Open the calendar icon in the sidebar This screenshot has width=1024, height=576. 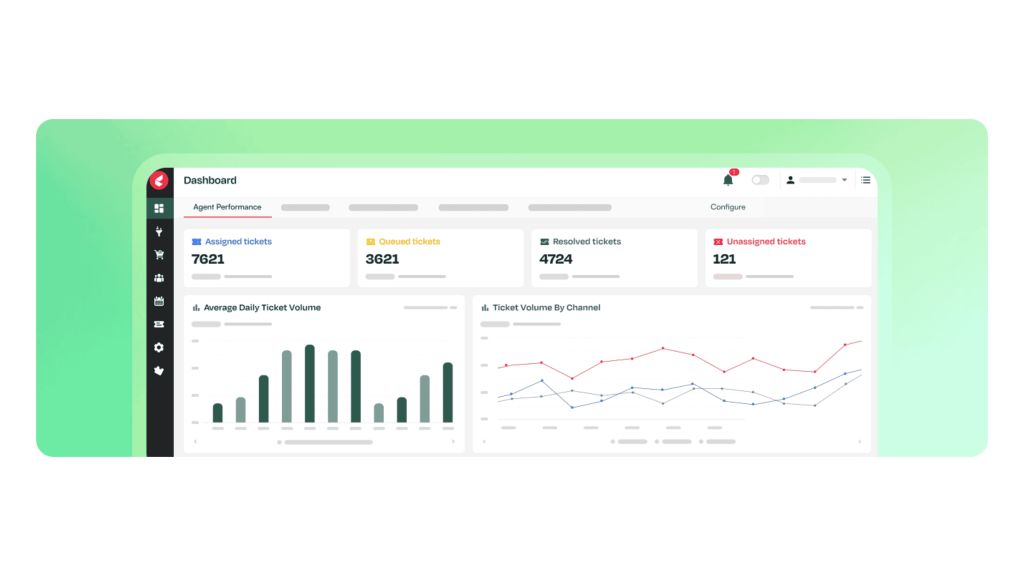[160, 302]
